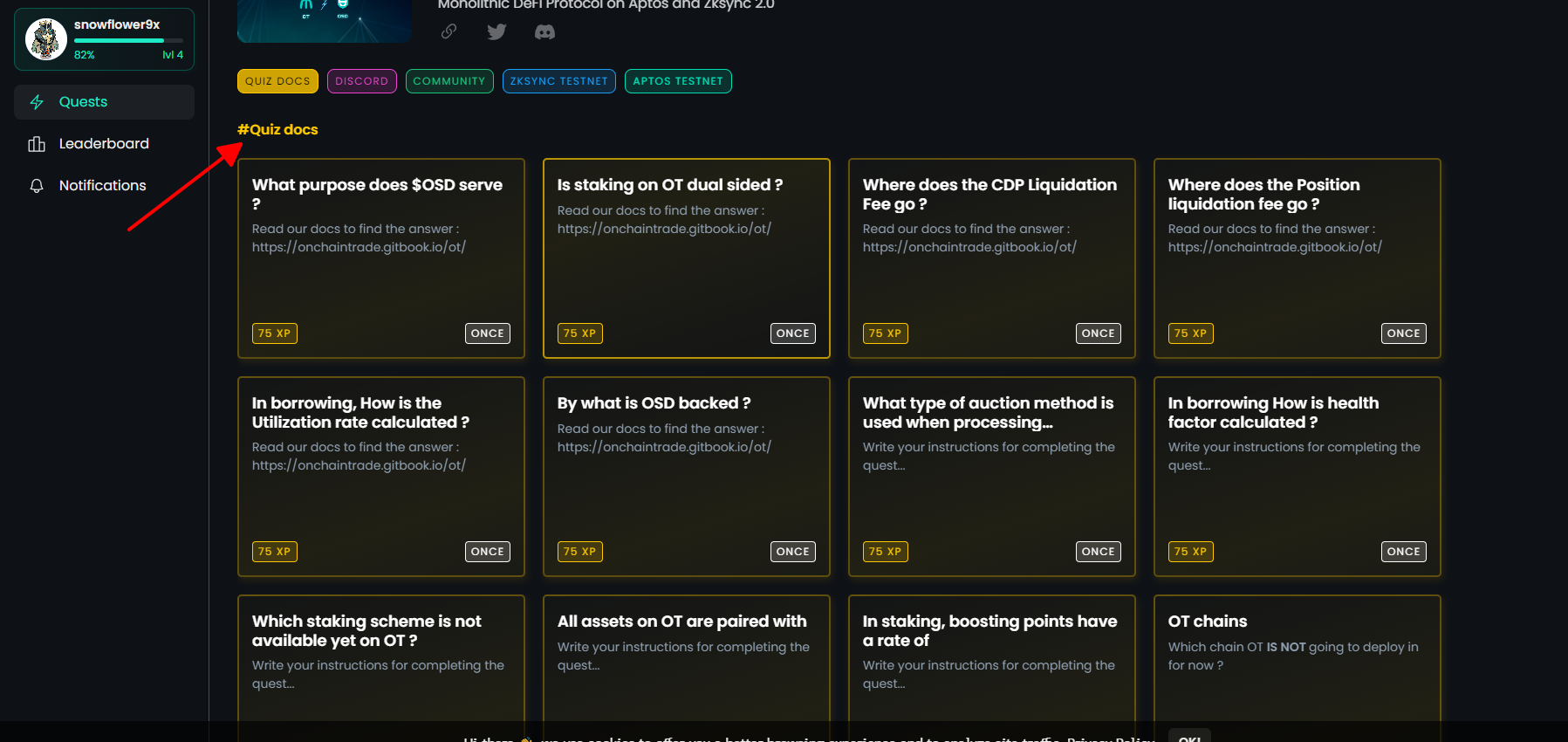Click the snowflower9x username text
Screen dimensions: 1568x742
(117, 24)
